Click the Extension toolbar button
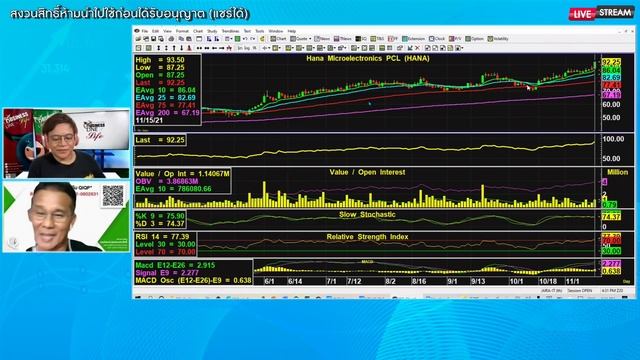This screenshot has width=640, height=360. [x=413, y=39]
